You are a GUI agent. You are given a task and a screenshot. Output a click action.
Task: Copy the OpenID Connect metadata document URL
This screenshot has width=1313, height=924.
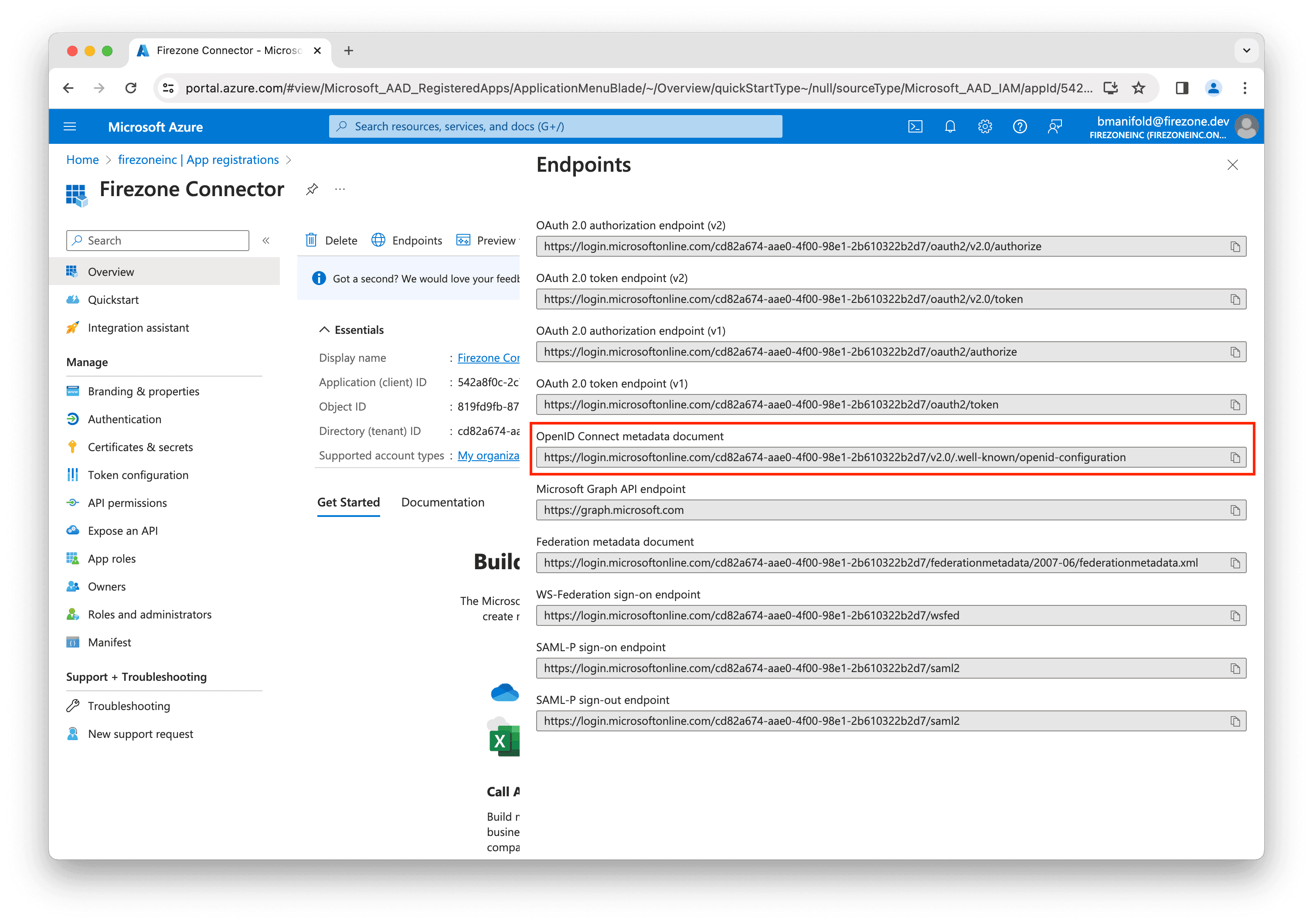coord(1234,457)
